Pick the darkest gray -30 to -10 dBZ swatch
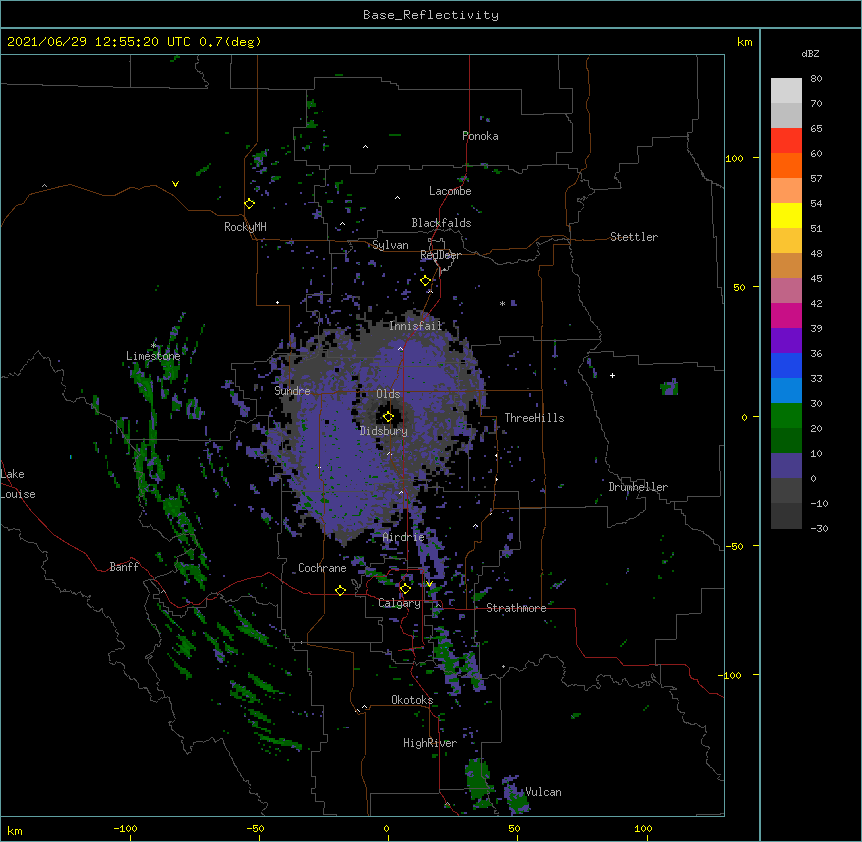 (786, 516)
